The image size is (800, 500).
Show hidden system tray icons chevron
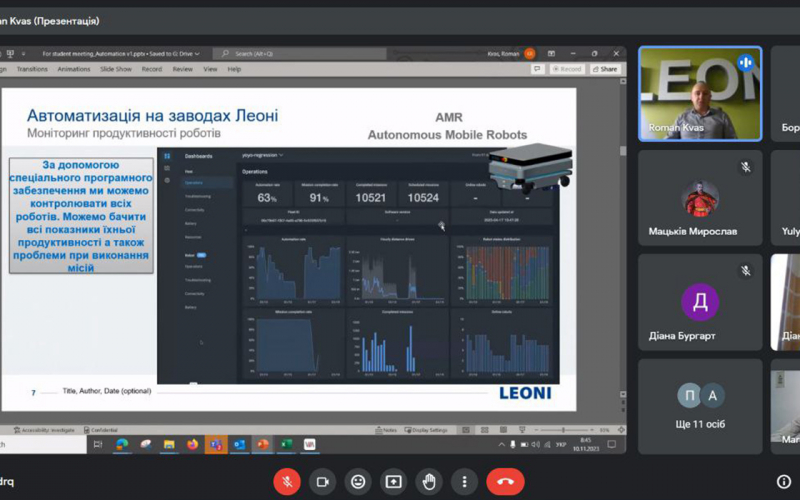pos(502,445)
